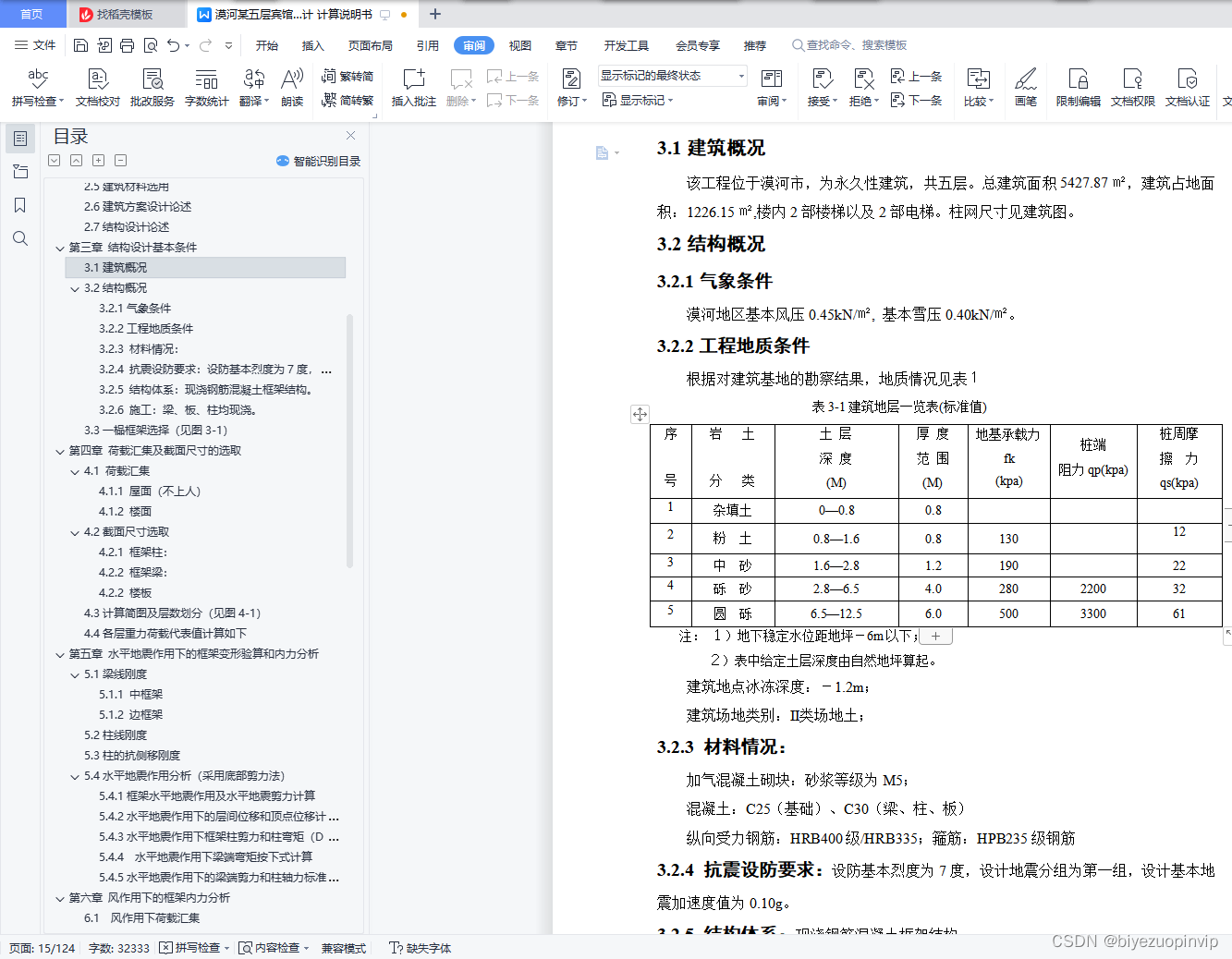Click 智能识别目录 button
This screenshot has height=959, width=1232.
pyautogui.click(x=318, y=161)
